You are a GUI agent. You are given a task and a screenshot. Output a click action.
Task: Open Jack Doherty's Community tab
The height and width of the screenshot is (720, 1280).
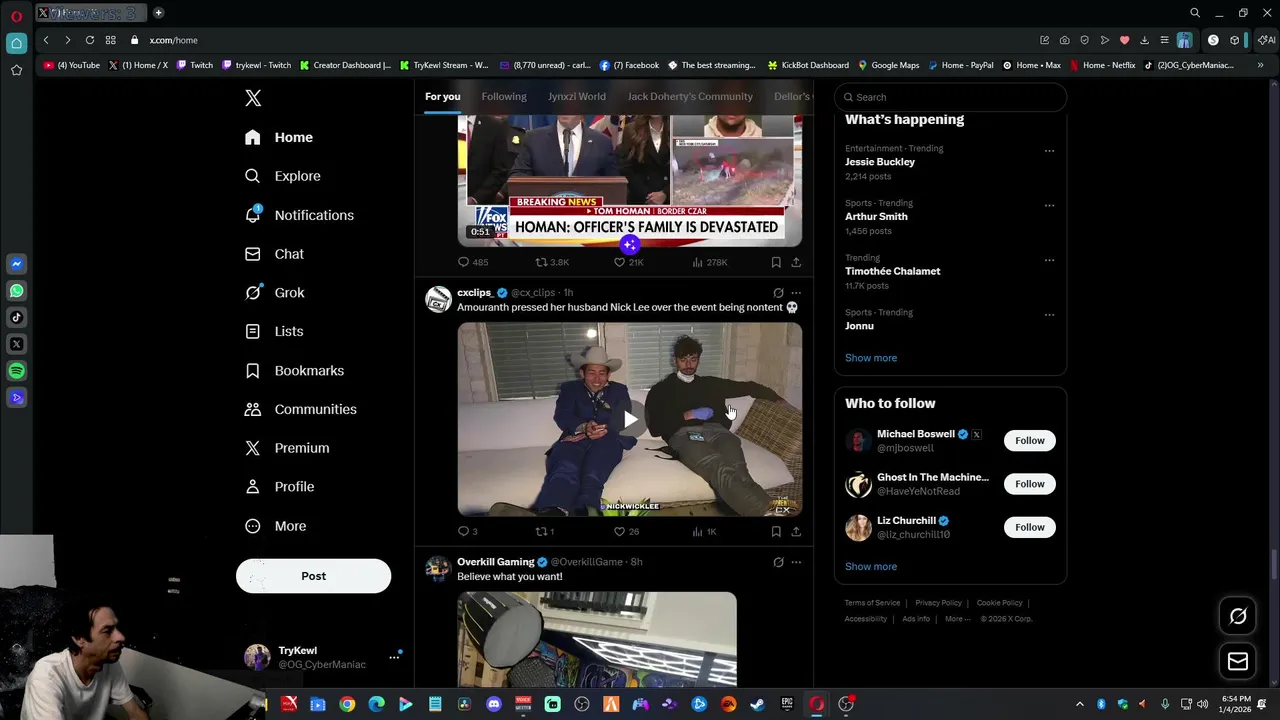[x=690, y=96]
